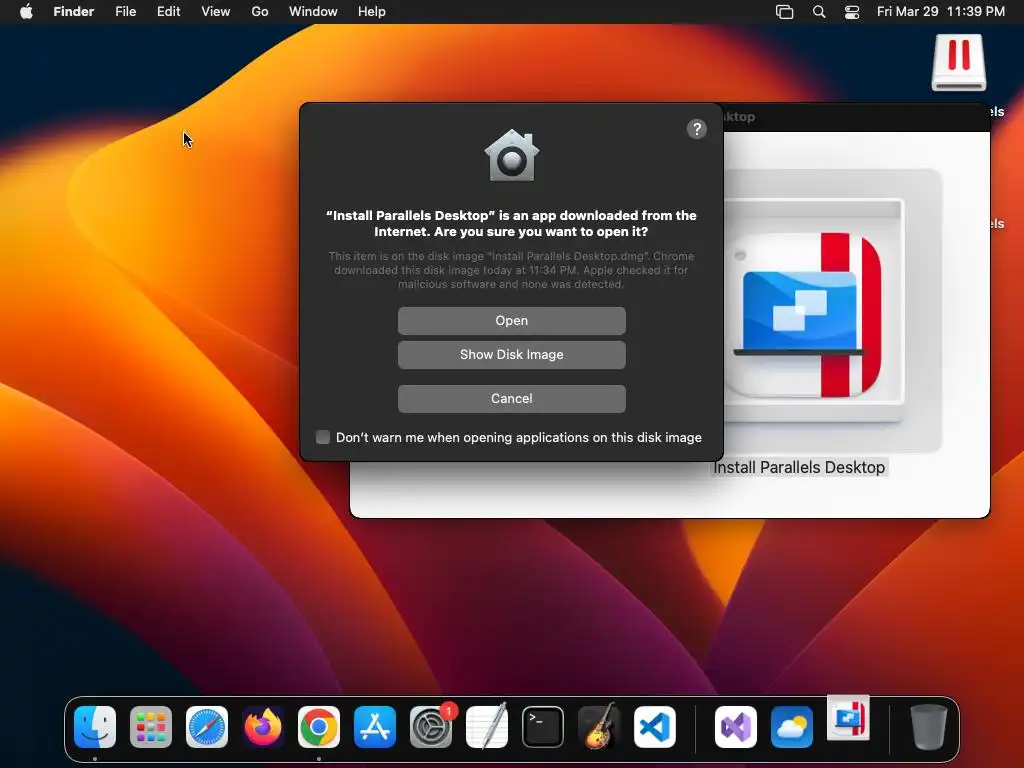Open the Apple menu
The width and height of the screenshot is (1024, 768).
[26, 12]
